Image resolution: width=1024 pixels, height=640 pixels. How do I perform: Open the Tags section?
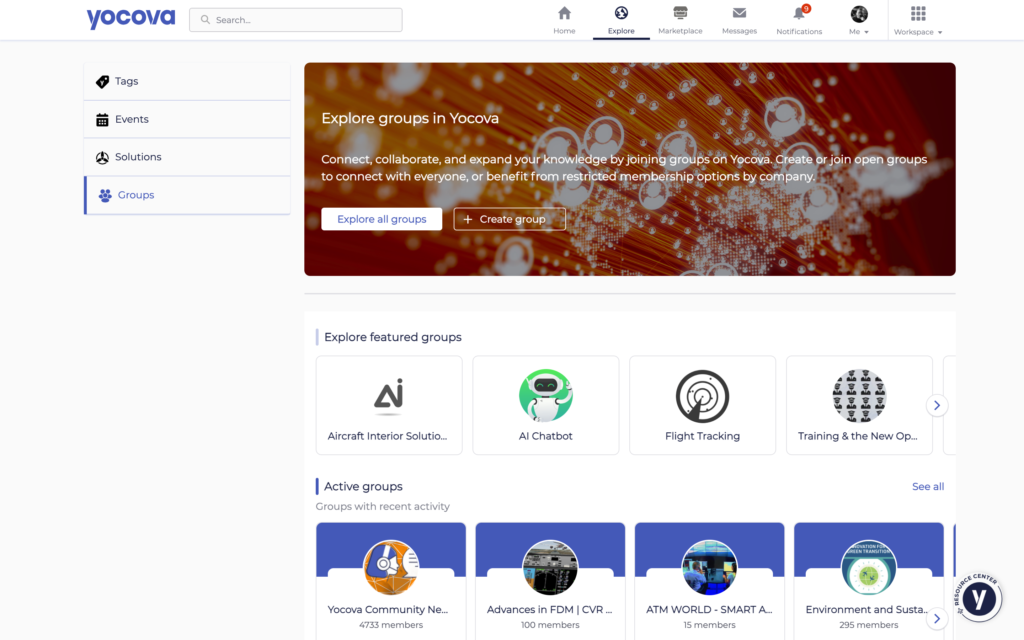[x=187, y=82]
